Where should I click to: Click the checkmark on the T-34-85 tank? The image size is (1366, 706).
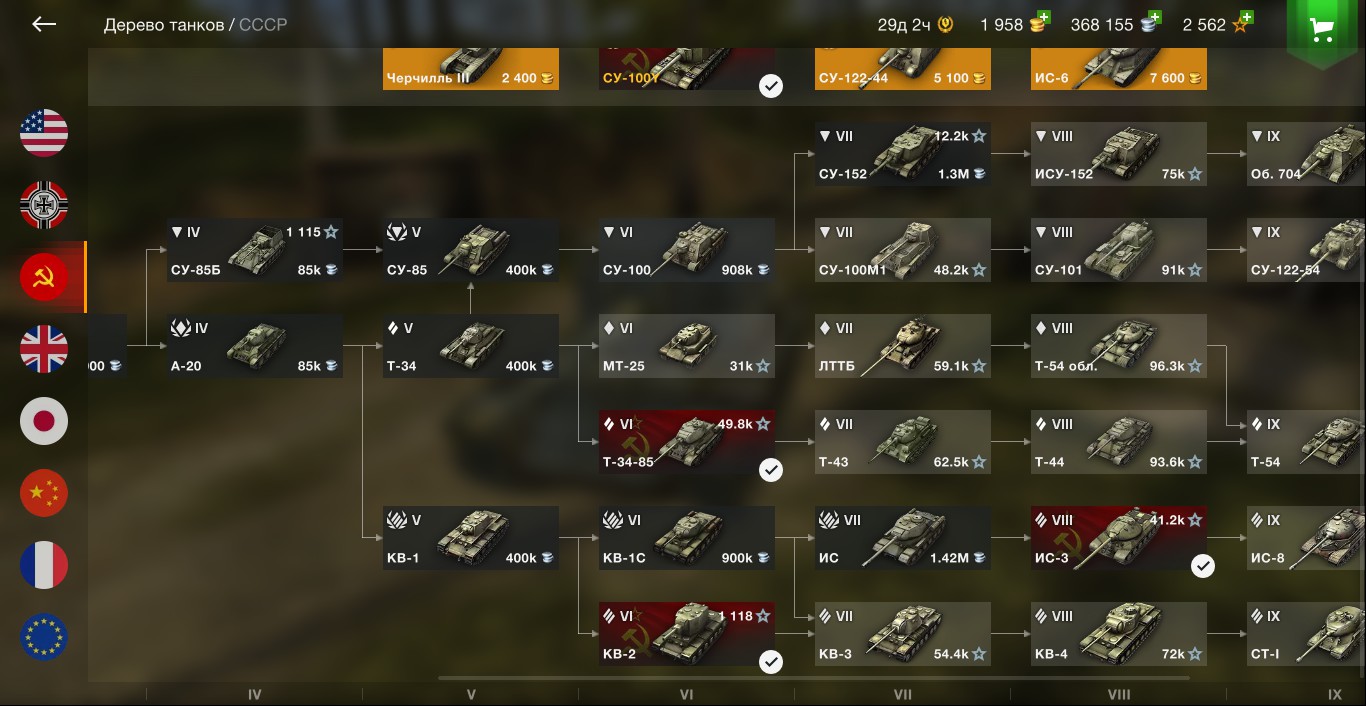point(771,470)
